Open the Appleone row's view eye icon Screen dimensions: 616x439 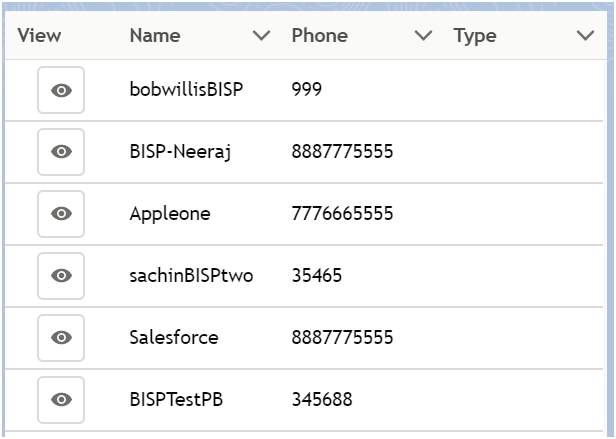pos(61,214)
